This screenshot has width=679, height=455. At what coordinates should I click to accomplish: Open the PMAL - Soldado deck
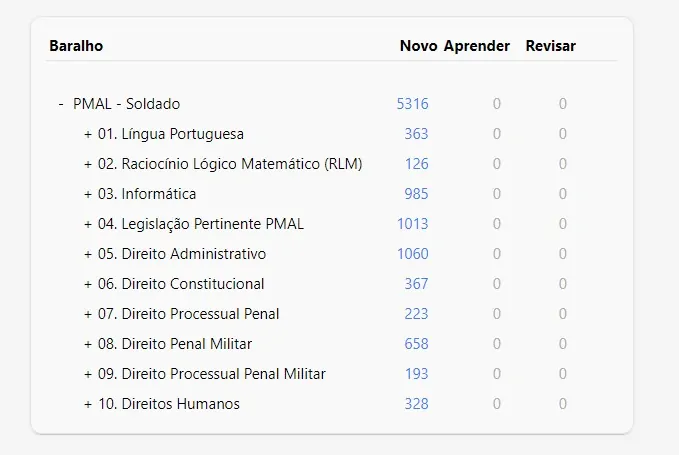pos(126,104)
